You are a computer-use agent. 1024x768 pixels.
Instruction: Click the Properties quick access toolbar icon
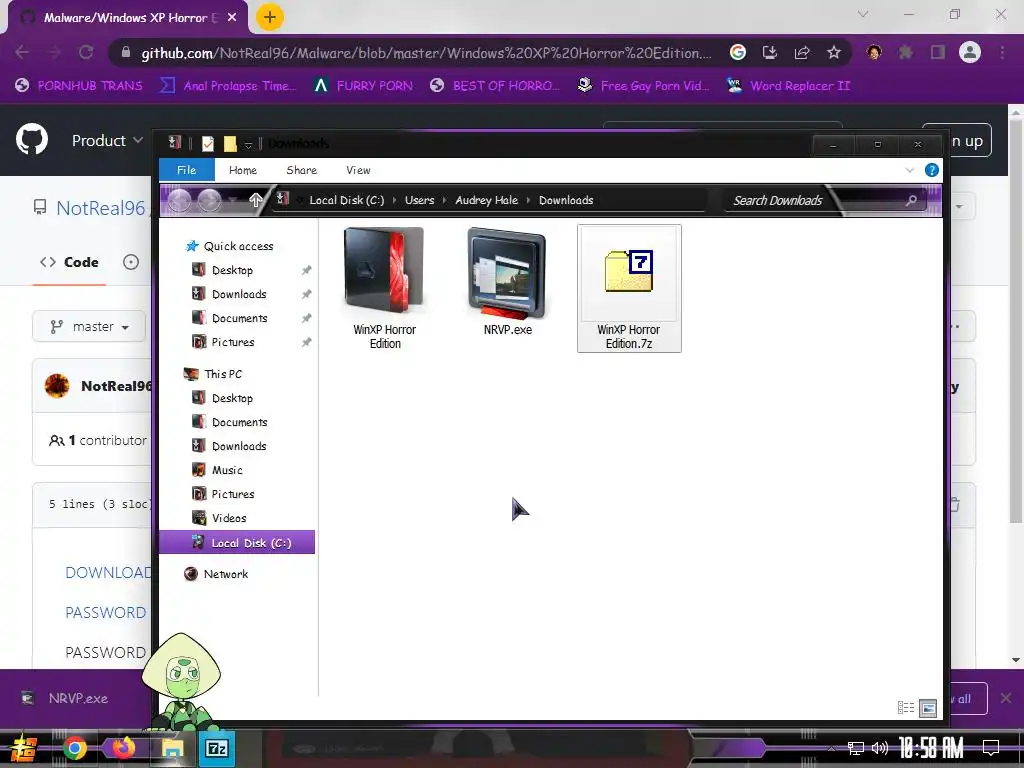[x=208, y=144]
